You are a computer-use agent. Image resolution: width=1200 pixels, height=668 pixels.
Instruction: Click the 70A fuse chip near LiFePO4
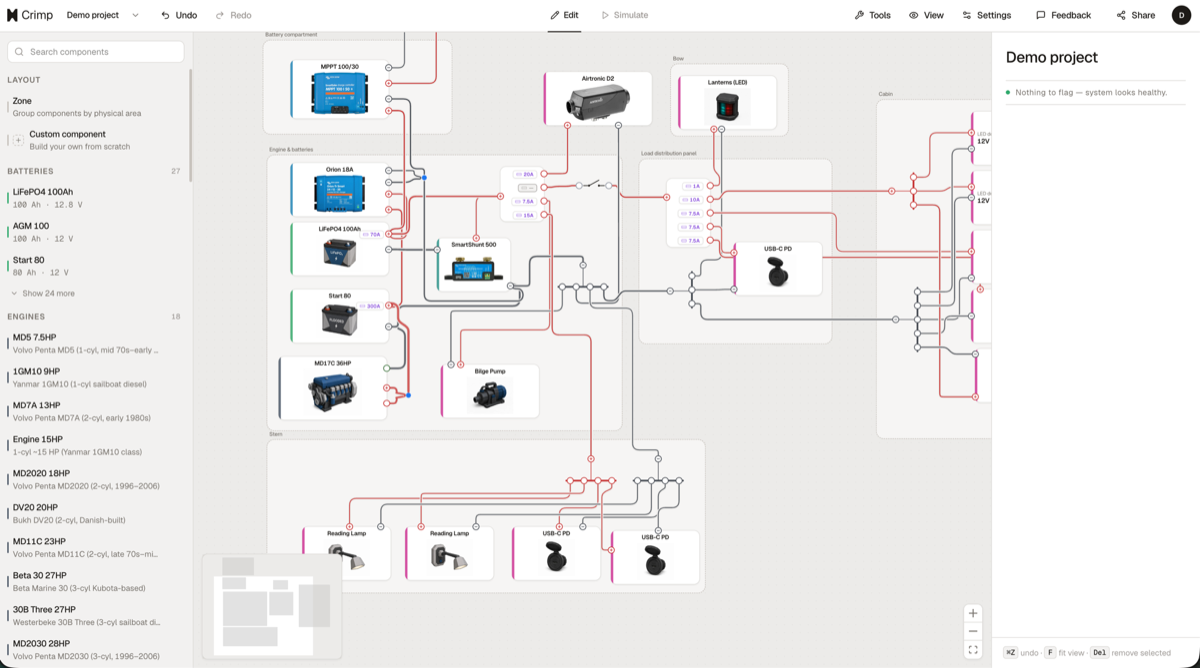(x=370, y=234)
